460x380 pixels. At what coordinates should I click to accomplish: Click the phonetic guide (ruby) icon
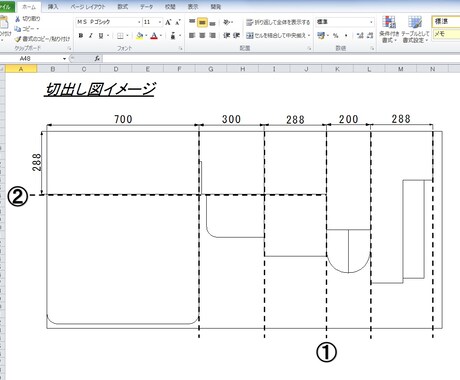[x=173, y=36]
